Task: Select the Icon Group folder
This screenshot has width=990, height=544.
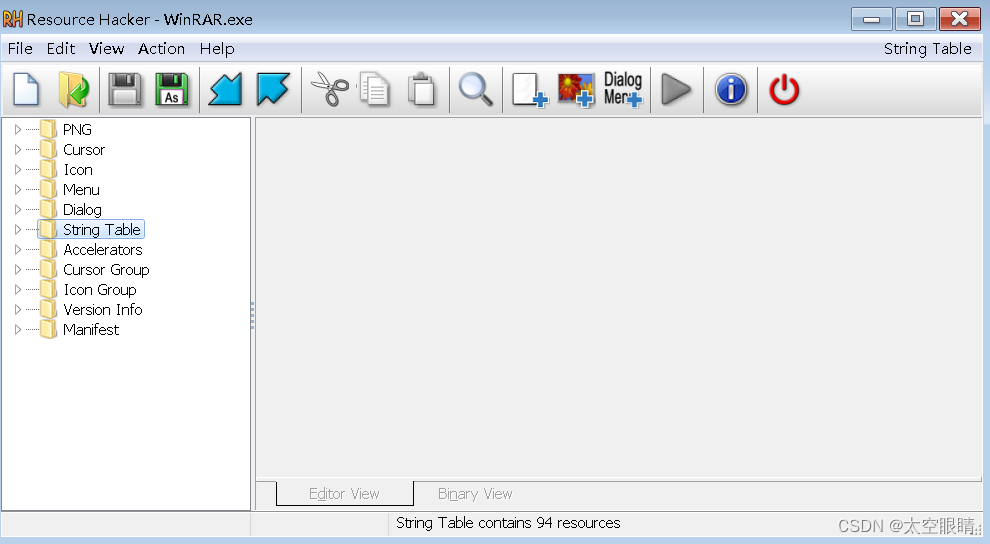Action: [x=88, y=290]
